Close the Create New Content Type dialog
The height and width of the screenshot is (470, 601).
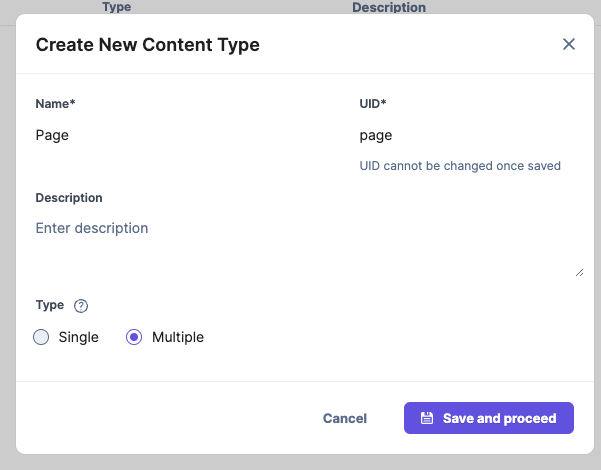(569, 44)
